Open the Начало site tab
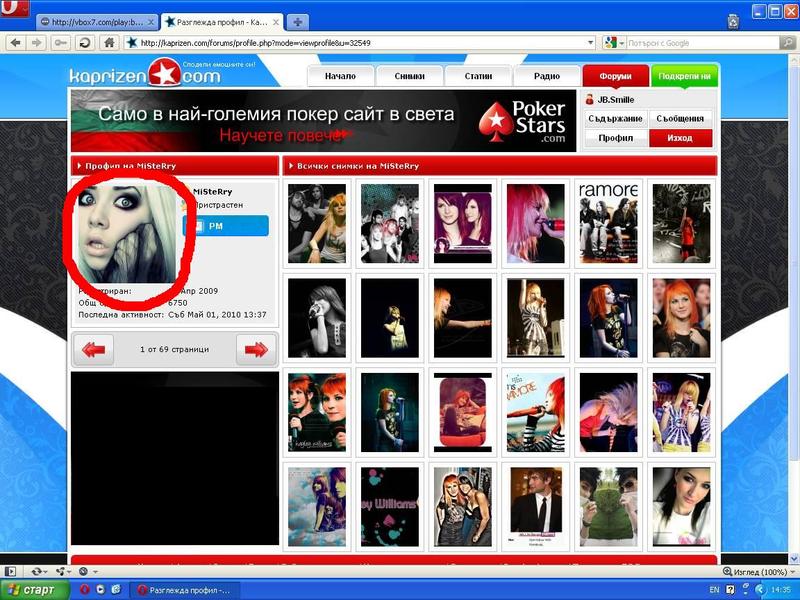This screenshot has width=800, height=600. [340, 76]
